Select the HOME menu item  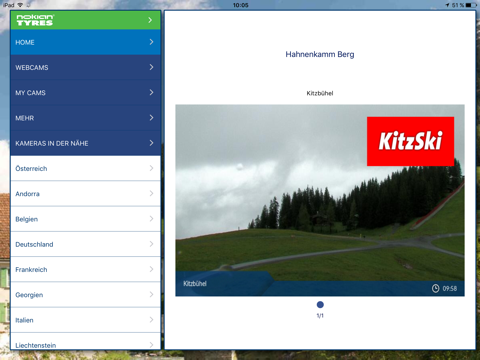pyautogui.click(x=85, y=42)
